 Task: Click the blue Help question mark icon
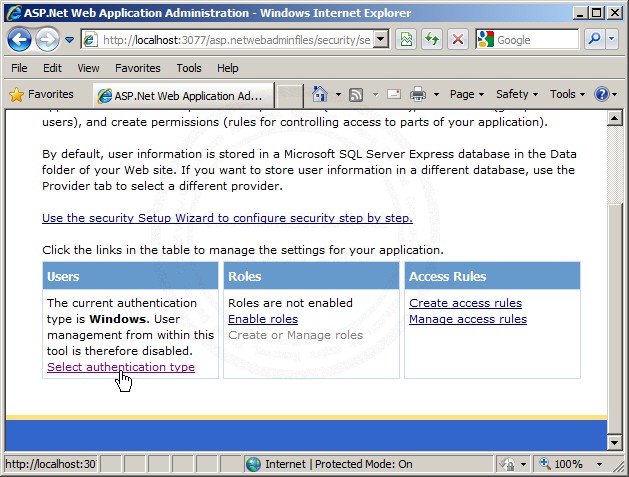[602, 94]
